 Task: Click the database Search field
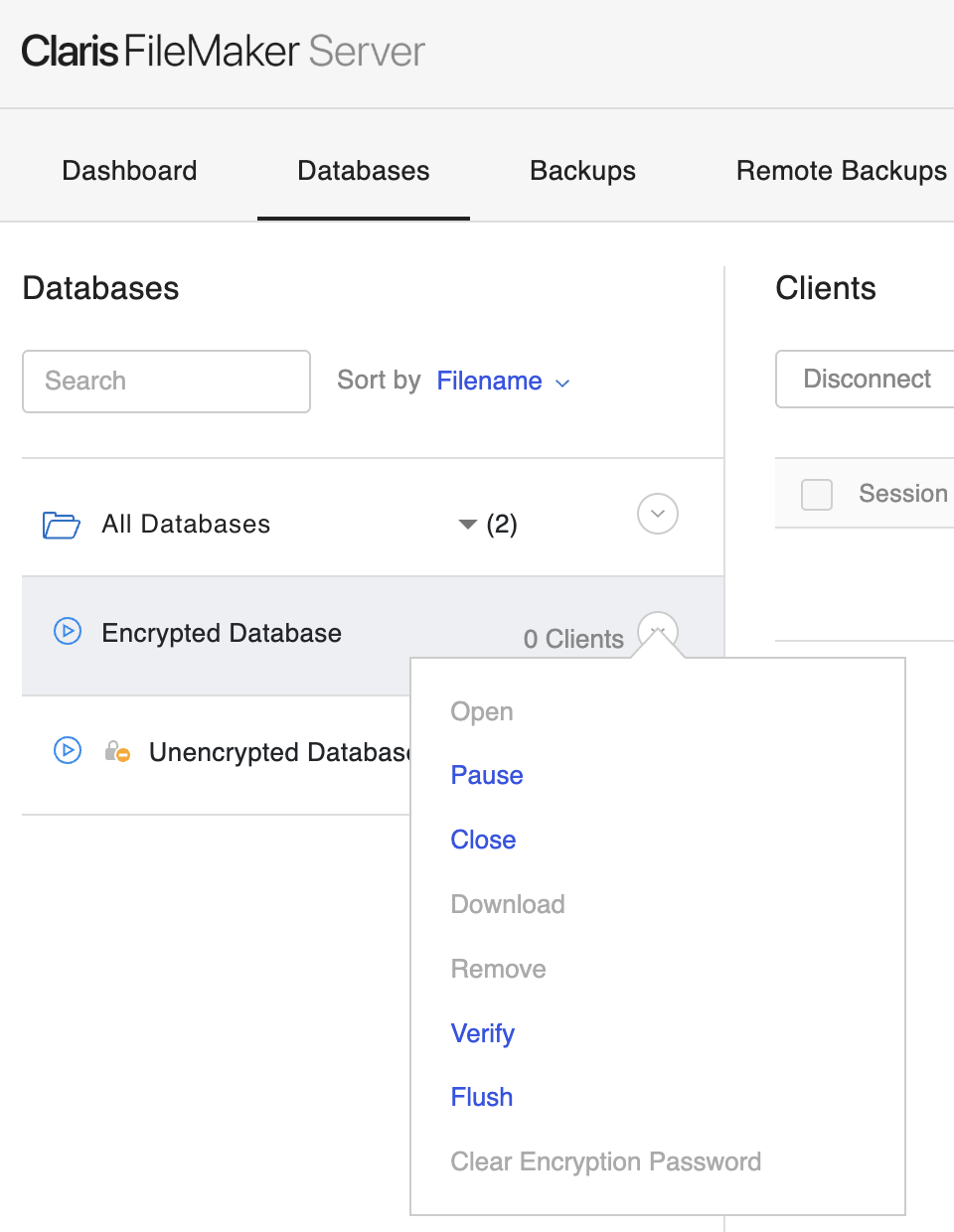click(166, 382)
